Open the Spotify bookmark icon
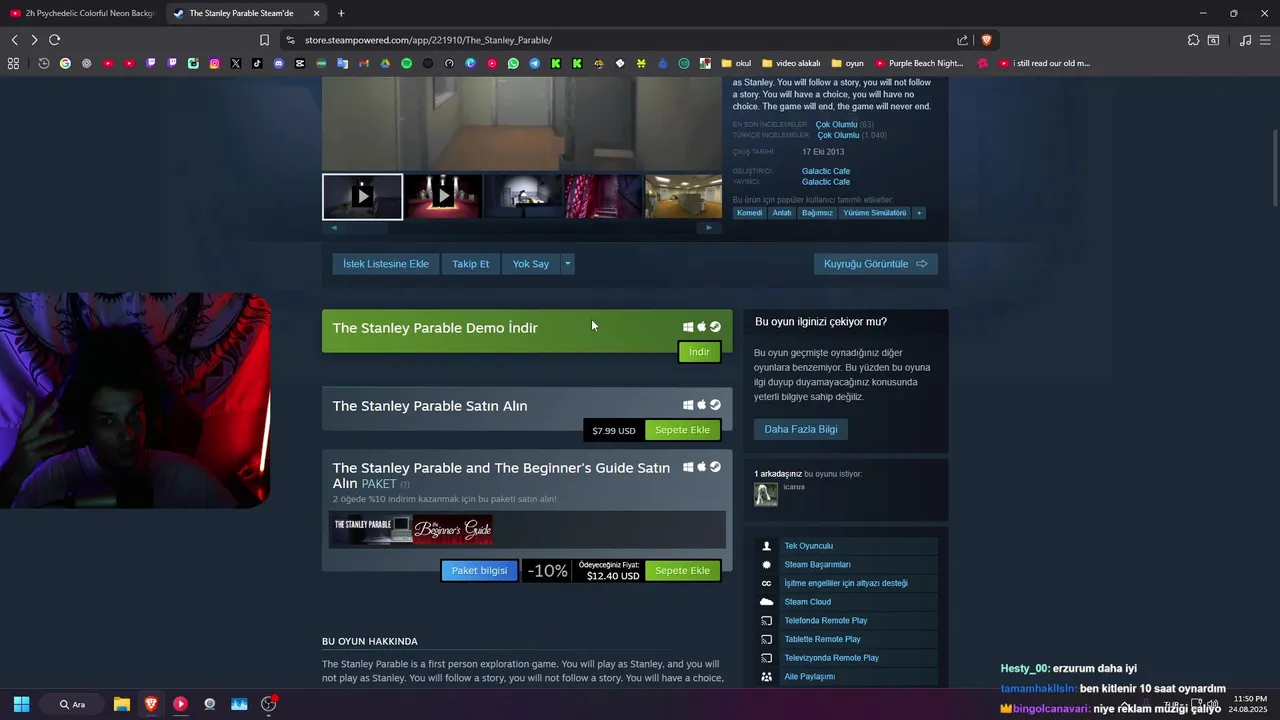The image size is (1280, 720). coord(406,63)
